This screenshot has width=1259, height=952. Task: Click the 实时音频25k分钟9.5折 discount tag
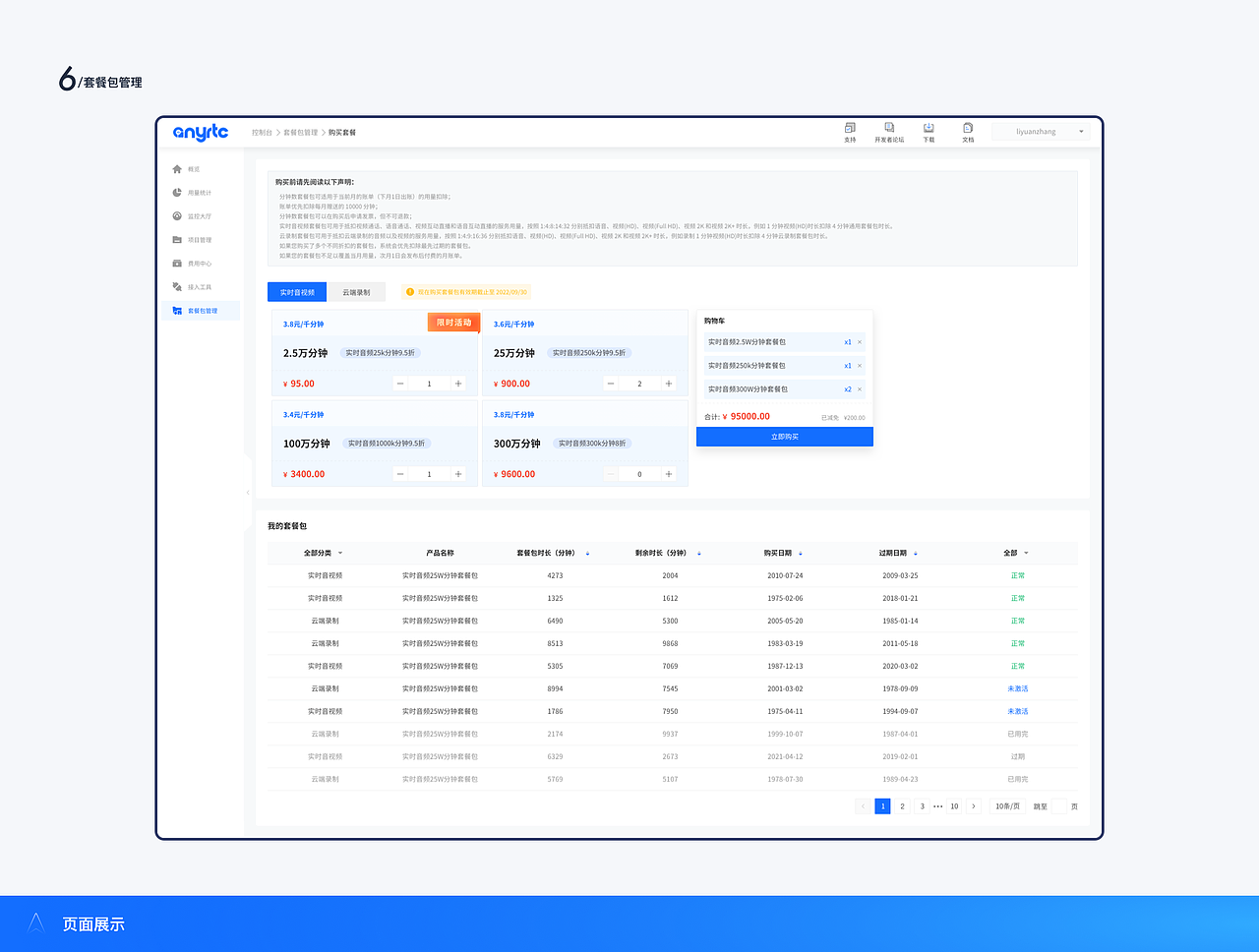(x=381, y=353)
